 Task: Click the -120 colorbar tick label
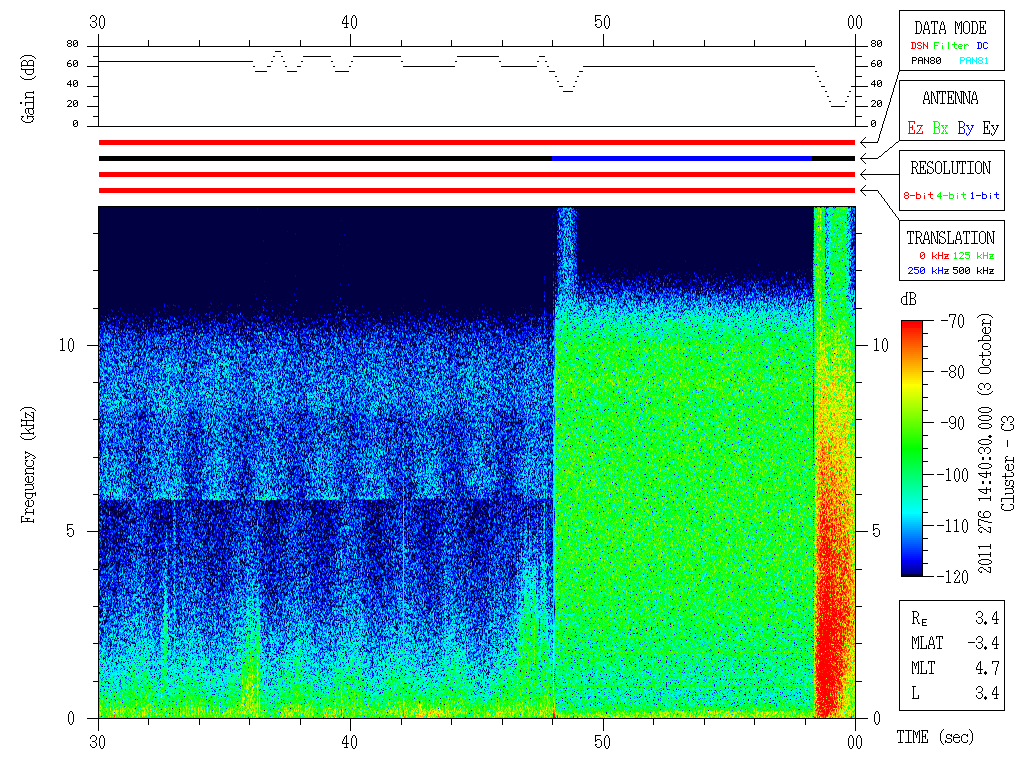[953, 577]
